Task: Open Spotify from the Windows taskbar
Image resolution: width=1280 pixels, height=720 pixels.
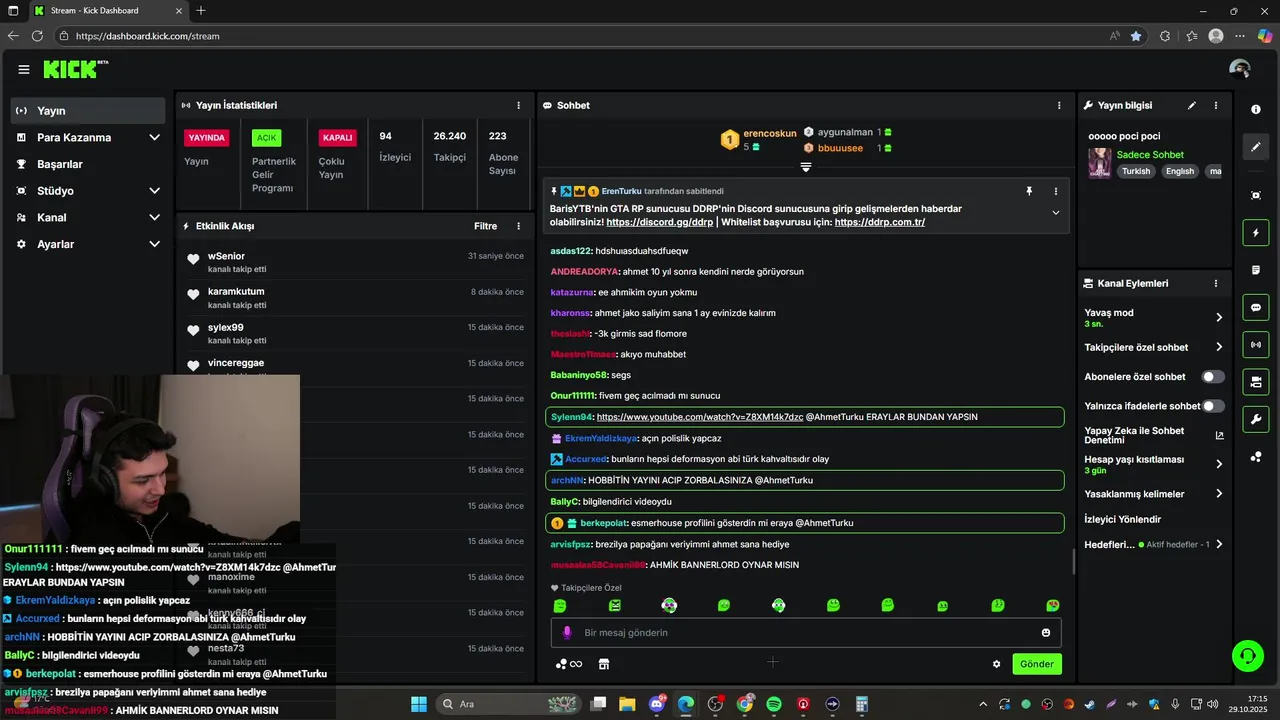Action: point(774,704)
